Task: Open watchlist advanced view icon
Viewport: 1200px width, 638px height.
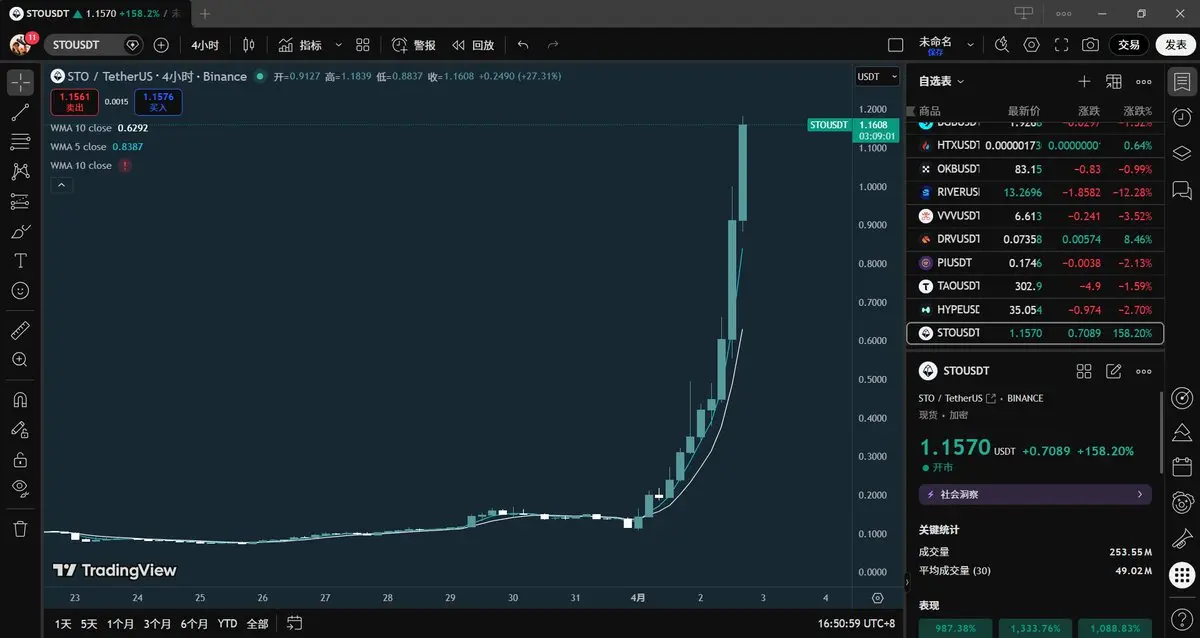Action: coord(1114,81)
